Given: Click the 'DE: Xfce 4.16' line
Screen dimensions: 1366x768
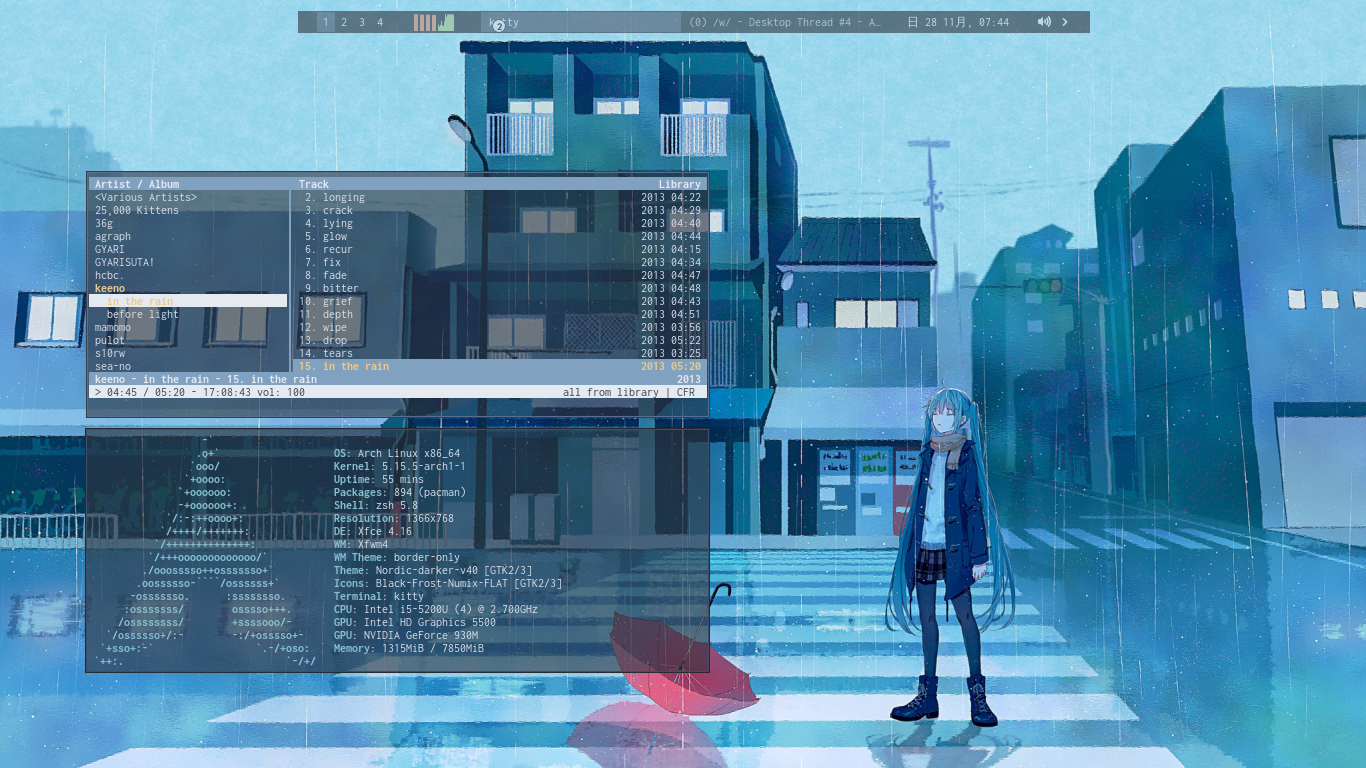Looking at the screenshot, I should click(x=373, y=531).
